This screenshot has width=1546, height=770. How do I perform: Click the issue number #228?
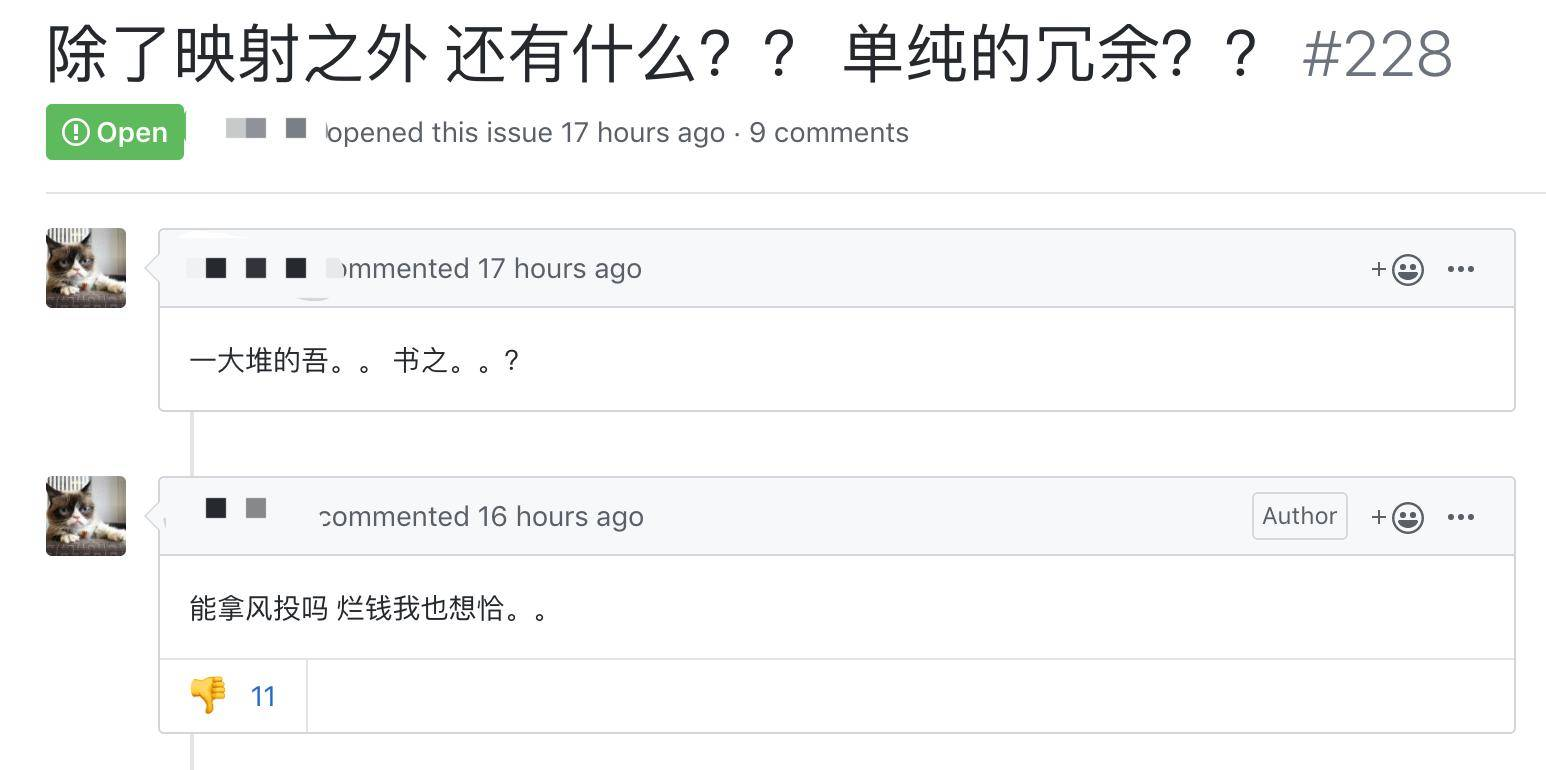point(1377,54)
